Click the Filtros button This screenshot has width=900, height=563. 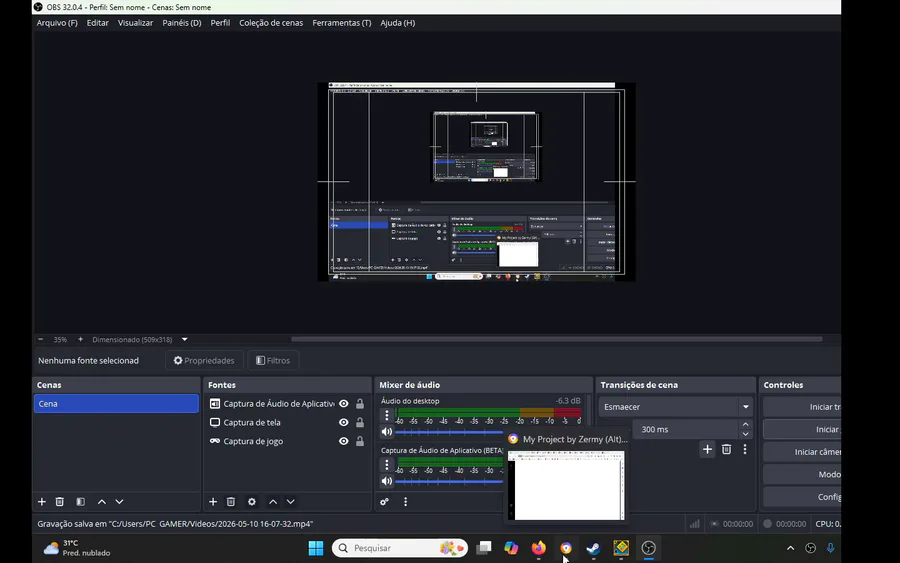(x=273, y=360)
